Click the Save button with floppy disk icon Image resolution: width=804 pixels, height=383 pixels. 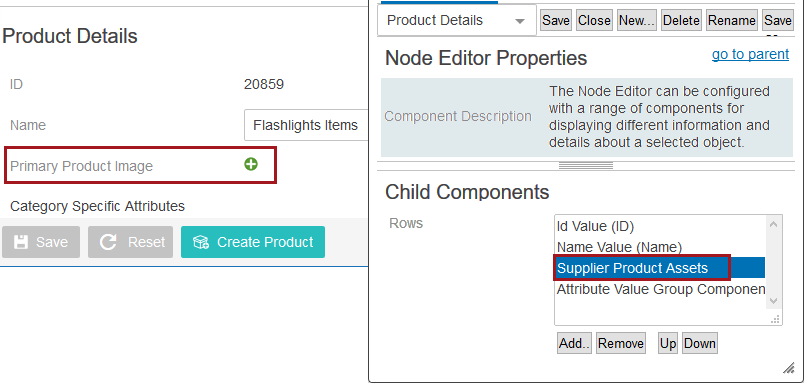pyautogui.click(x=41, y=242)
